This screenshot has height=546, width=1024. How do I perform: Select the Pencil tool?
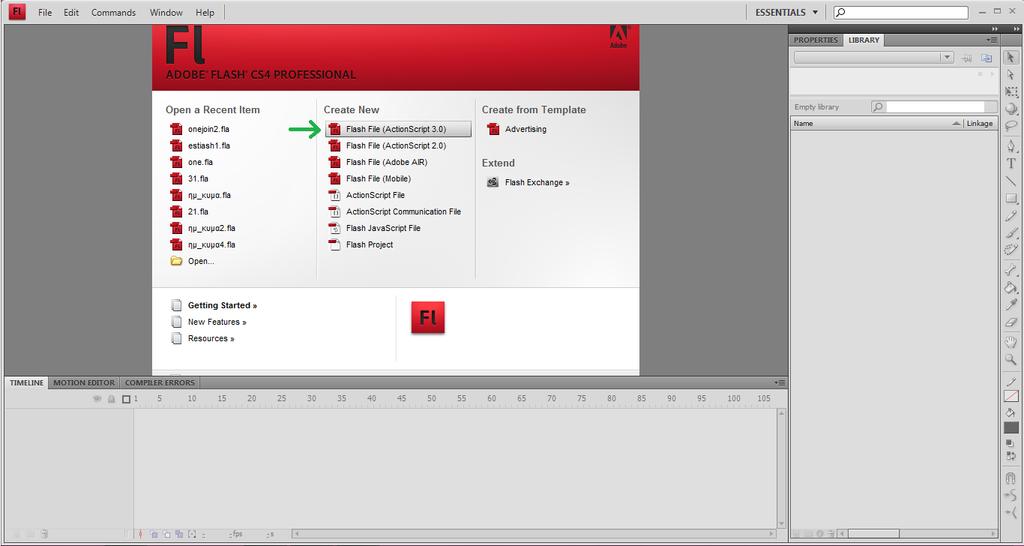(x=1011, y=216)
